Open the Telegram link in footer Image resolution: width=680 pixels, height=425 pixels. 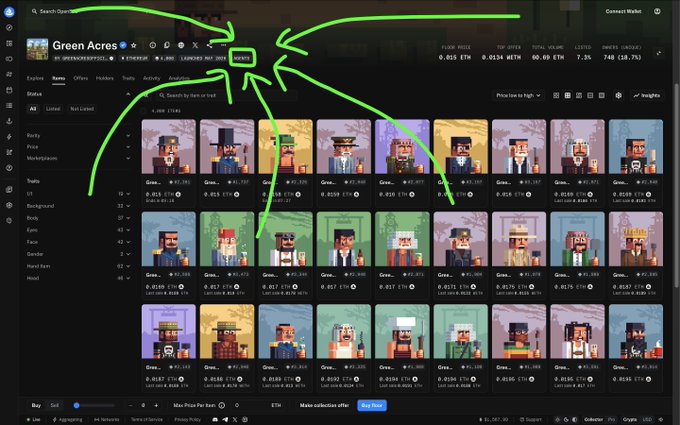coord(225,419)
